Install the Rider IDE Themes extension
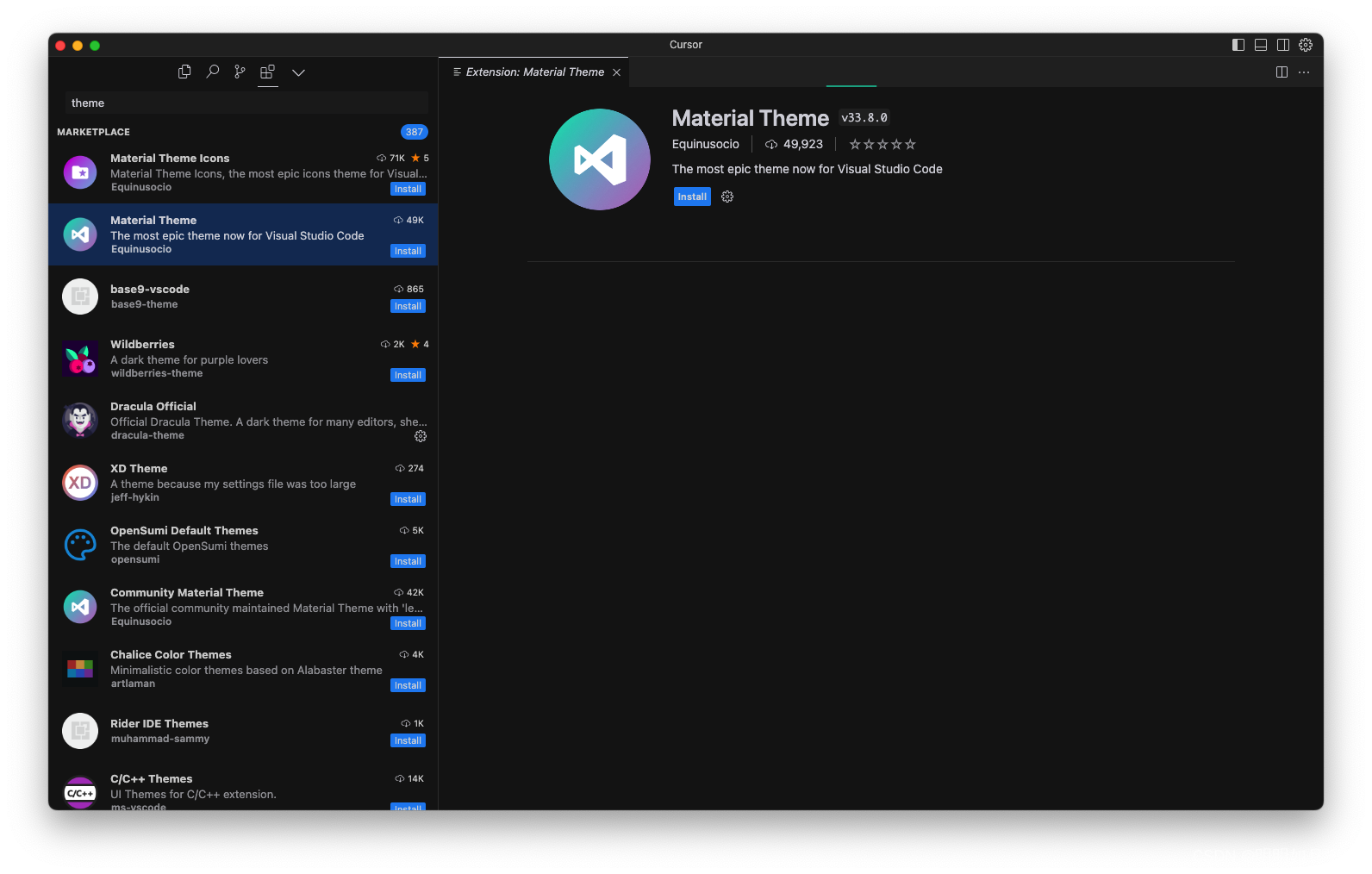Image resolution: width=1372 pixels, height=874 pixels. pyautogui.click(x=408, y=740)
